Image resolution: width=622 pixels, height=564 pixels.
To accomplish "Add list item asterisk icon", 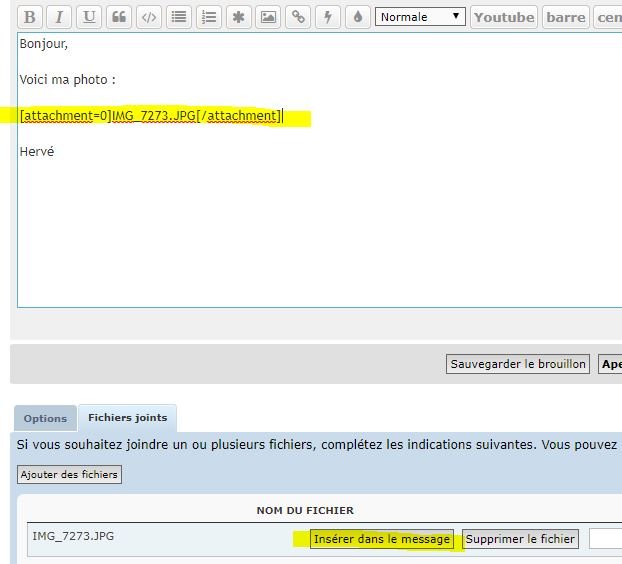I will coord(238,17).
